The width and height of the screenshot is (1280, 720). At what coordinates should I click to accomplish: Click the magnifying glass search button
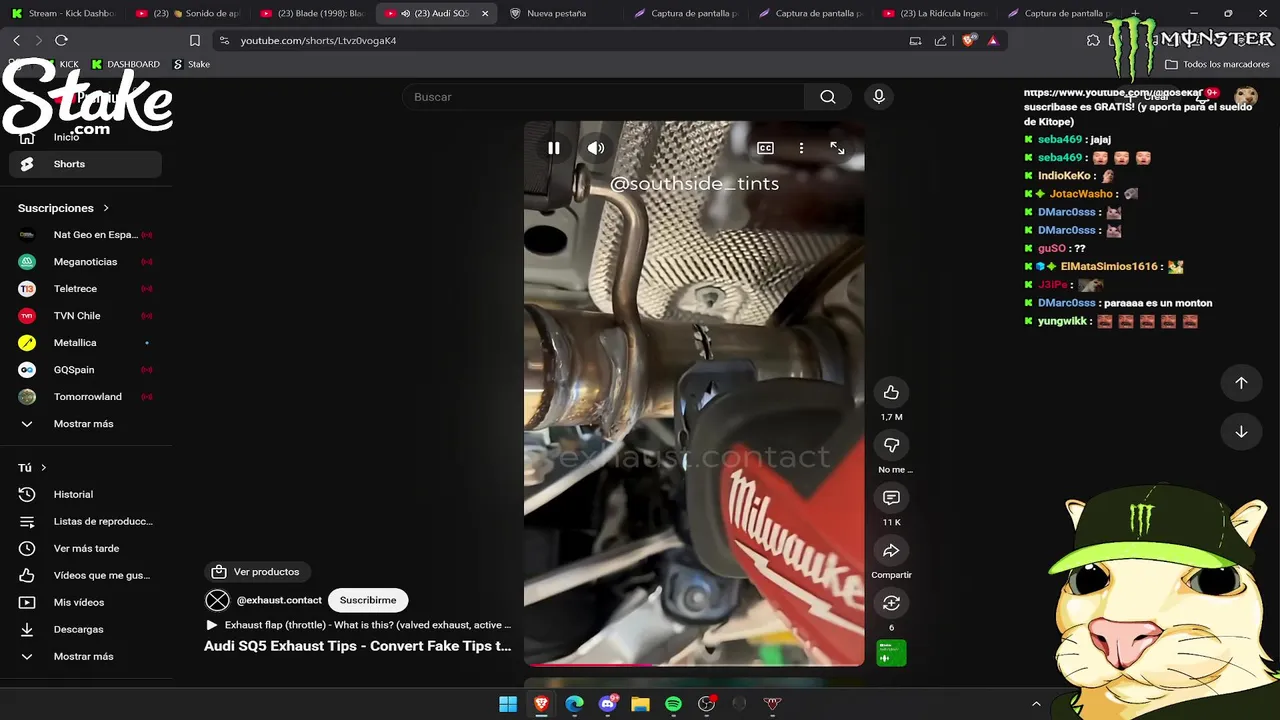[828, 97]
